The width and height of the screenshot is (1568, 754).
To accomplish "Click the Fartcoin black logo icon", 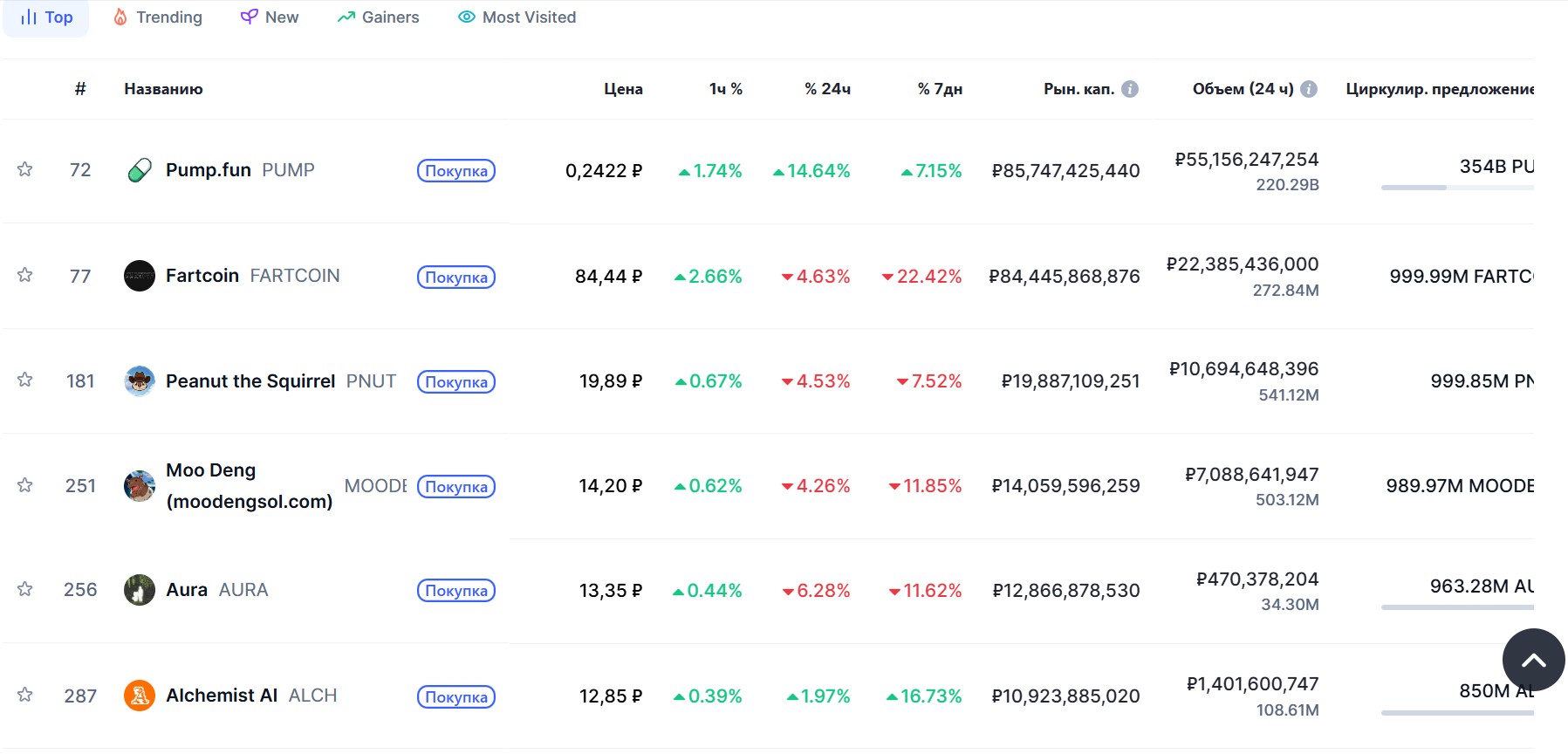I will (x=140, y=276).
